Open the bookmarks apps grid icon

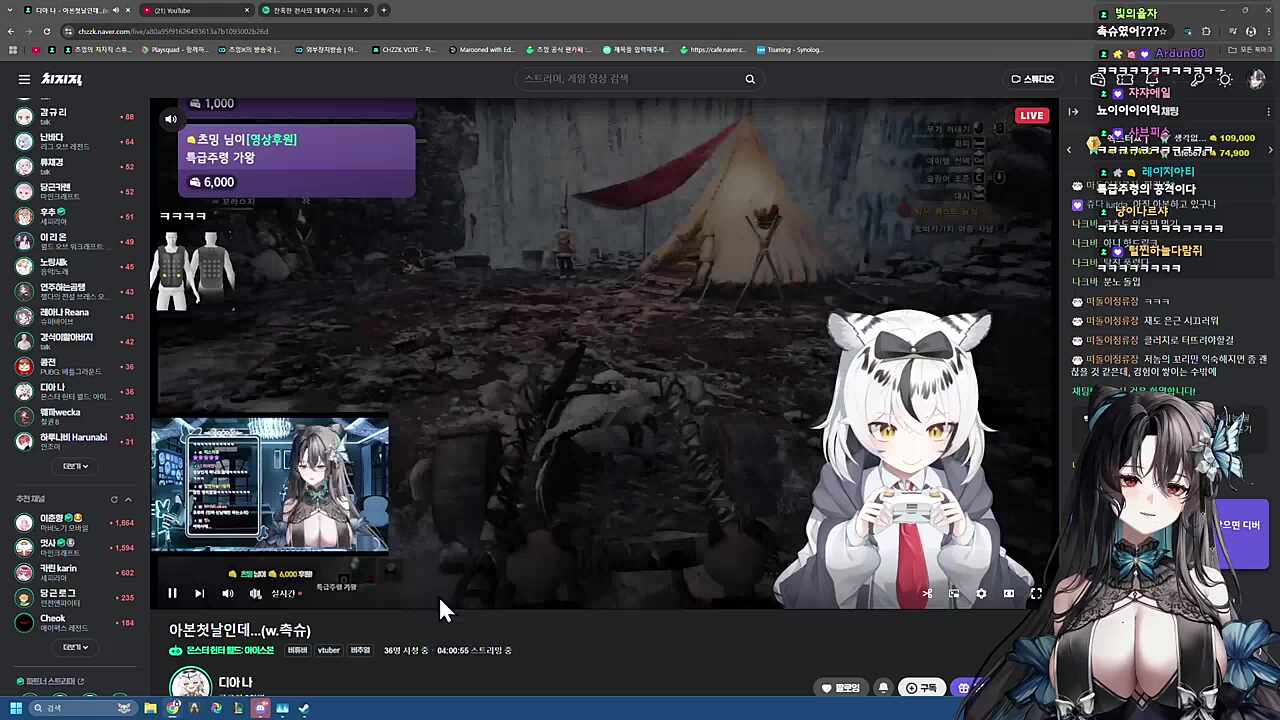point(13,49)
